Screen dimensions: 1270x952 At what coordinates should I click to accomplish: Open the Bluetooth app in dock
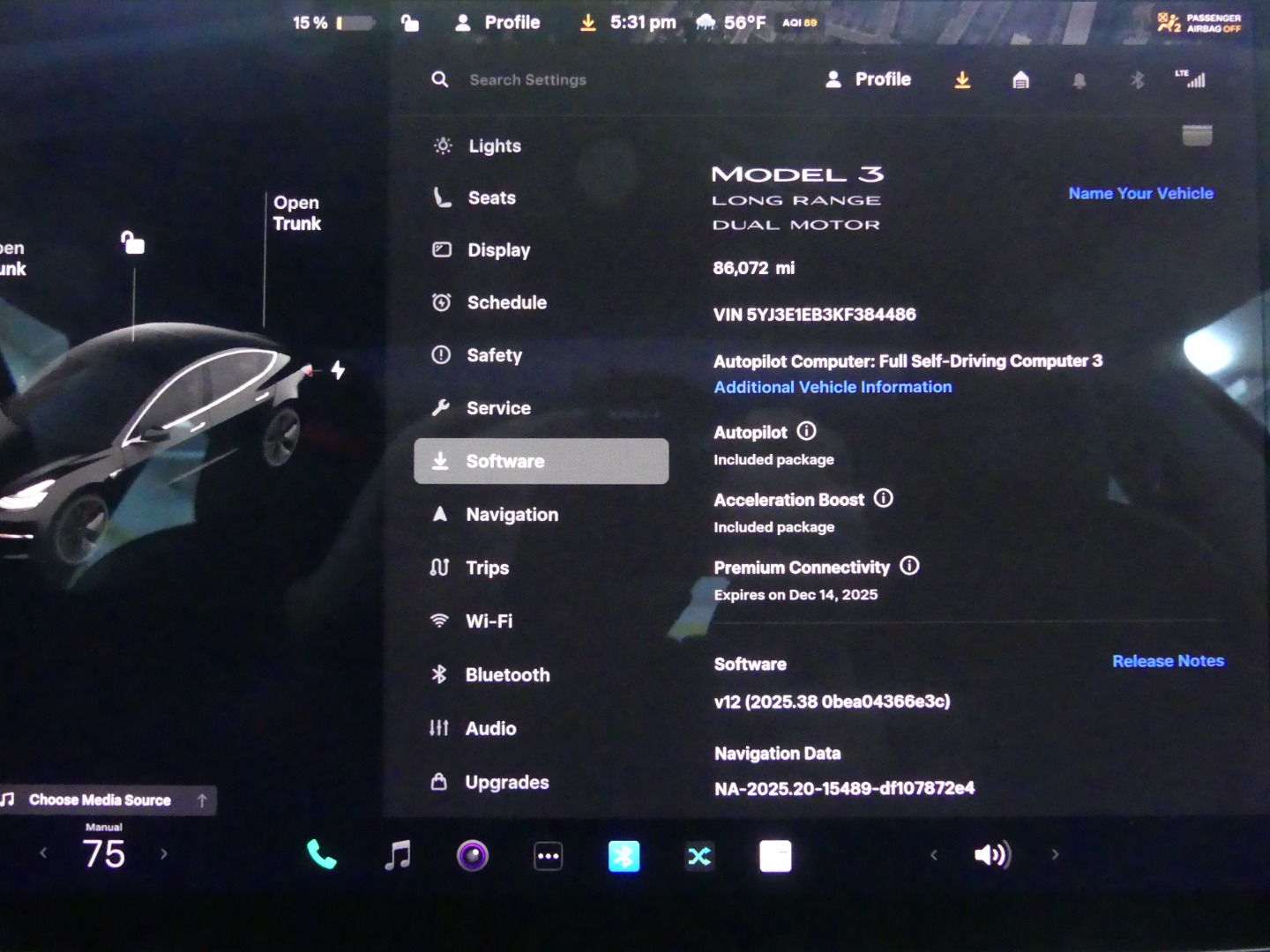pos(624,856)
